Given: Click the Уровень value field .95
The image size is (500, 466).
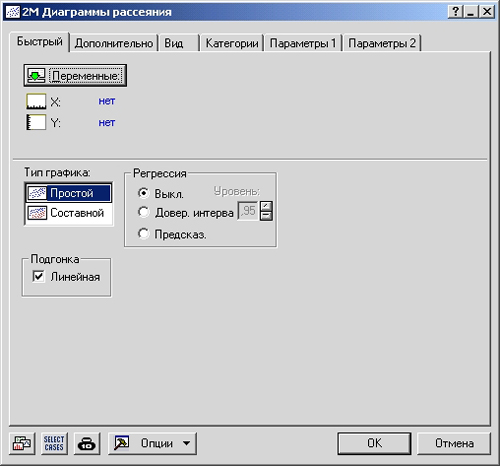Looking at the screenshot, I should pos(248,211).
